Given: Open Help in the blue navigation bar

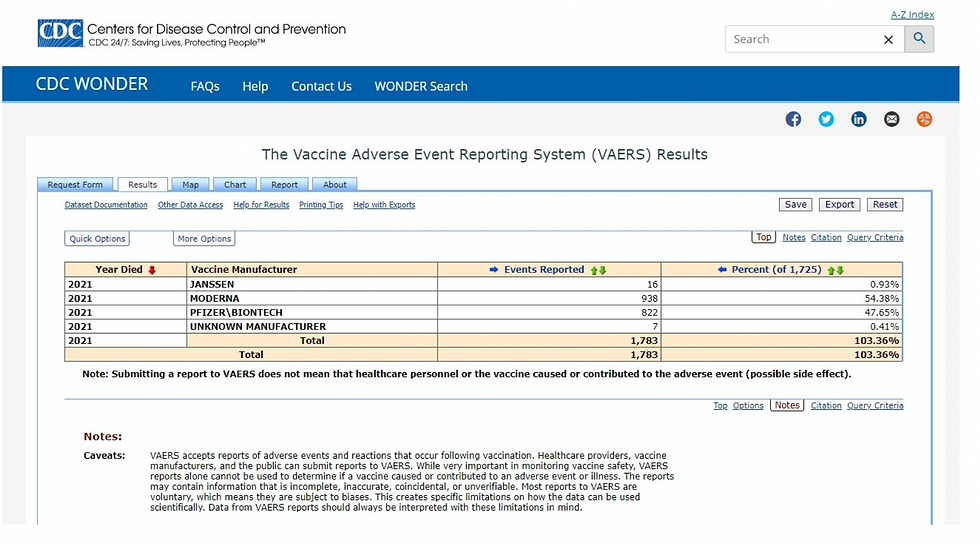Looking at the screenshot, I should click(x=255, y=86).
